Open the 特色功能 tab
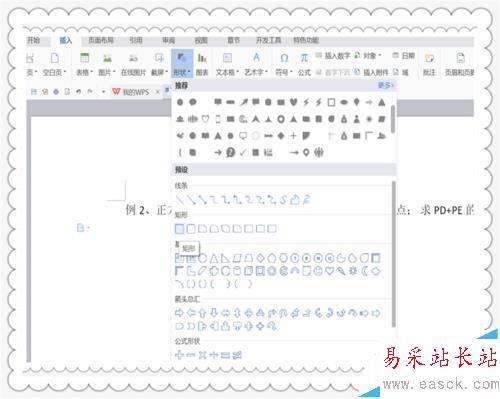The height and width of the screenshot is (399, 500). tap(306, 41)
